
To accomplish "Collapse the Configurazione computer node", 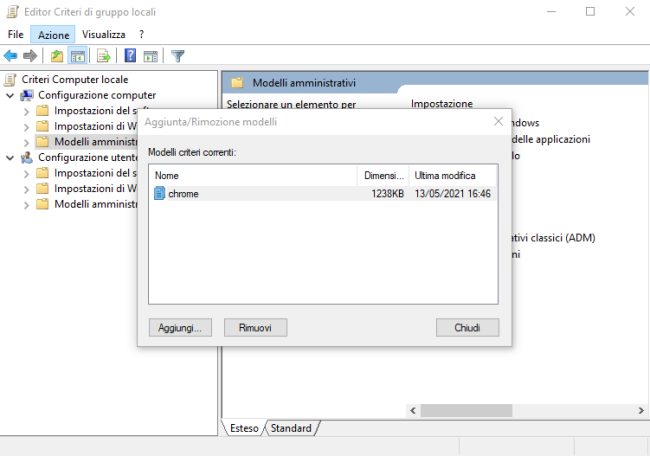I will point(10,95).
